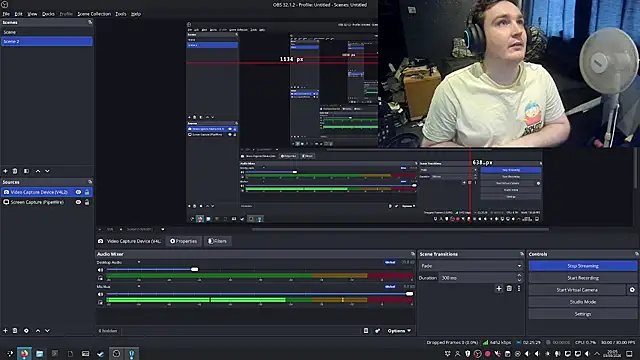This screenshot has height=360, width=640.
Task: Undock the Sources panel with its float icon
Action: pyautogui.click(x=90, y=182)
